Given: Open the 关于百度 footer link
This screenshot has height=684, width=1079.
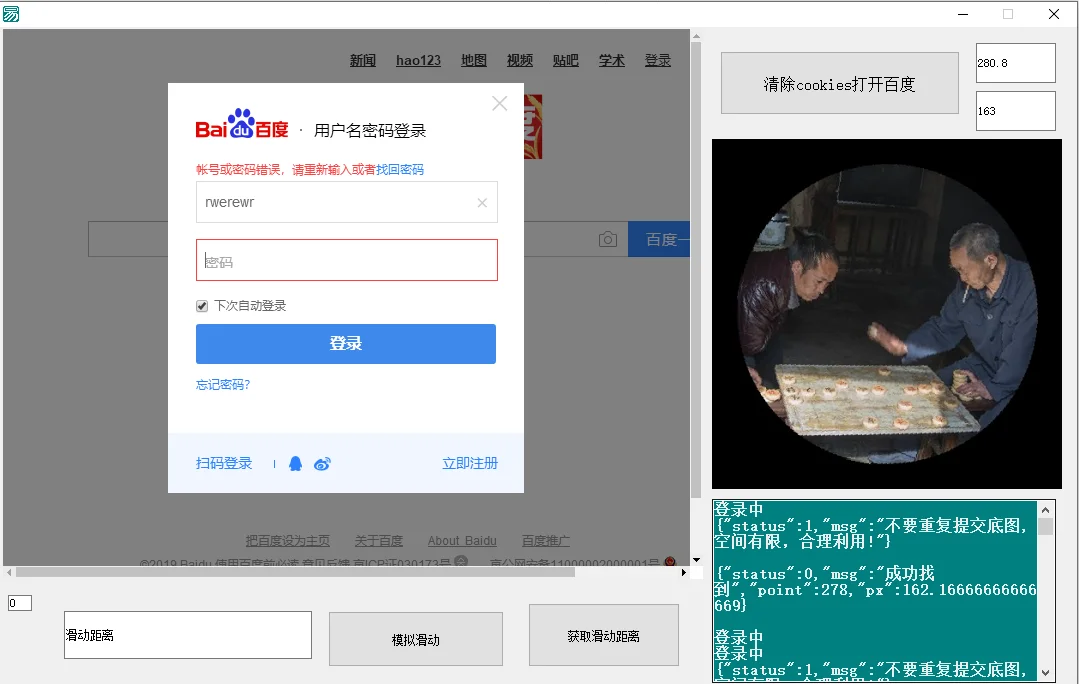Looking at the screenshot, I should [378, 541].
